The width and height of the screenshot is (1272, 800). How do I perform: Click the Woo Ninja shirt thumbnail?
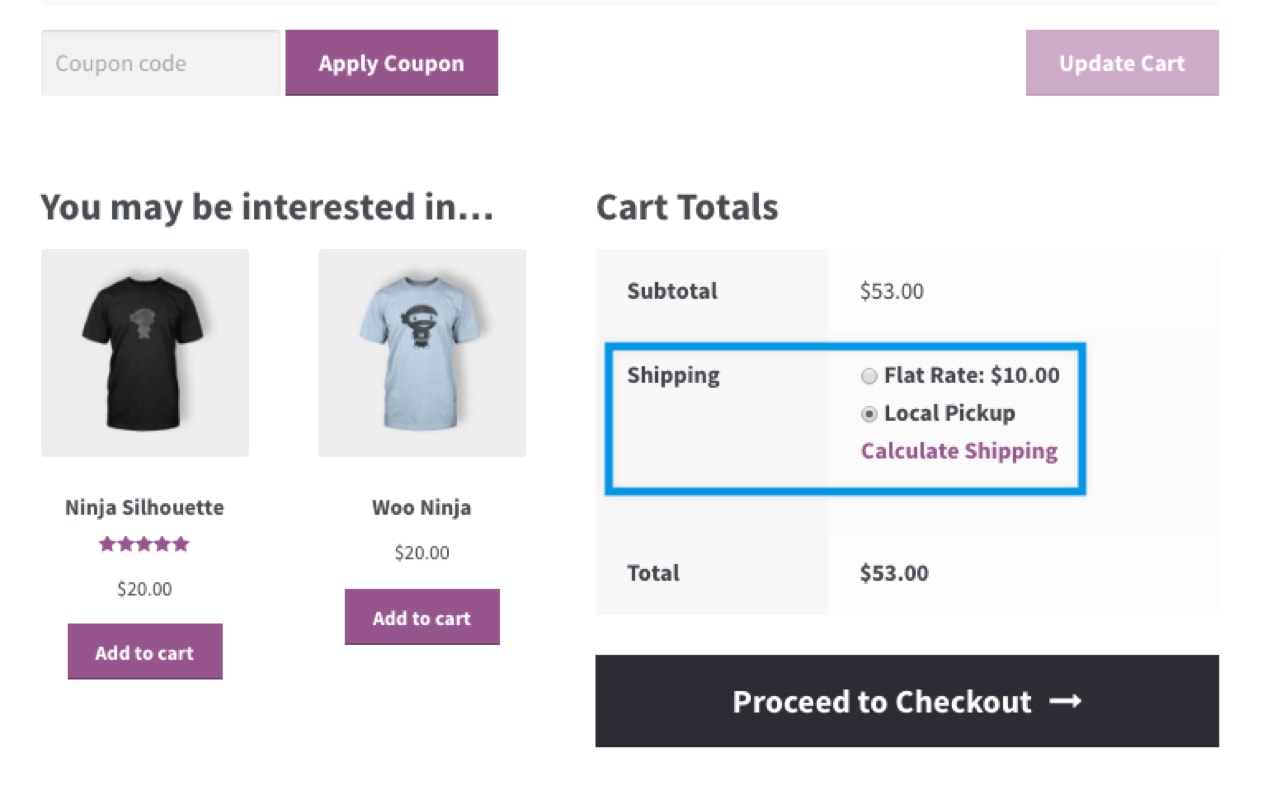(x=421, y=352)
